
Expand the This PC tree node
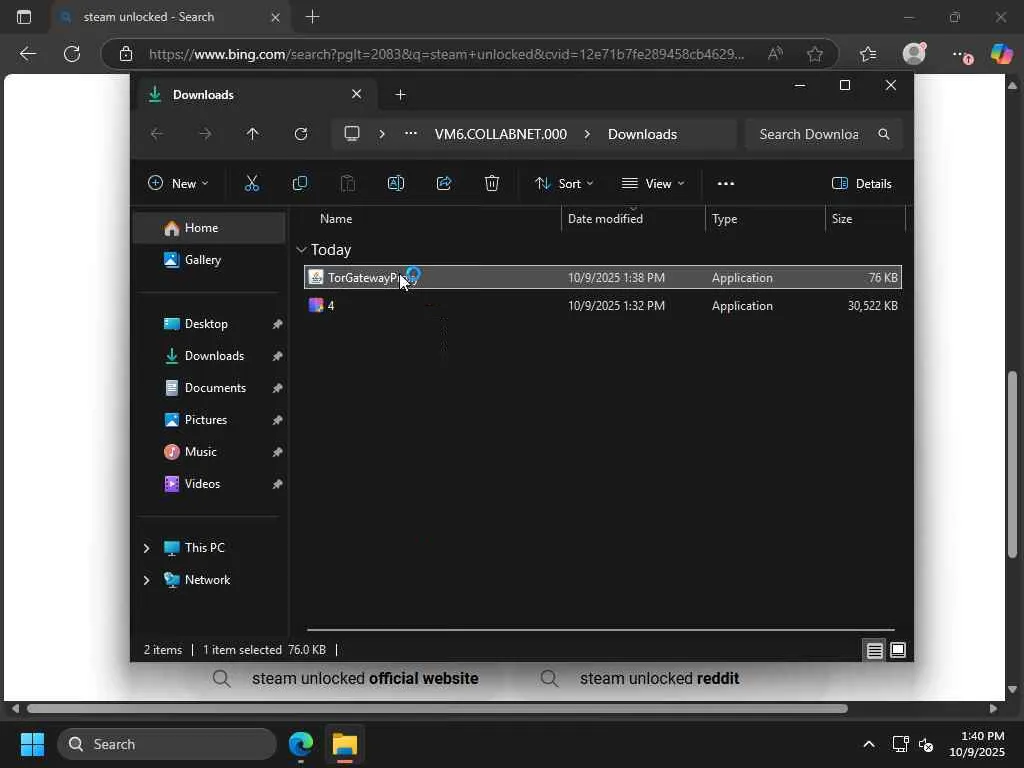(x=146, y=548)
